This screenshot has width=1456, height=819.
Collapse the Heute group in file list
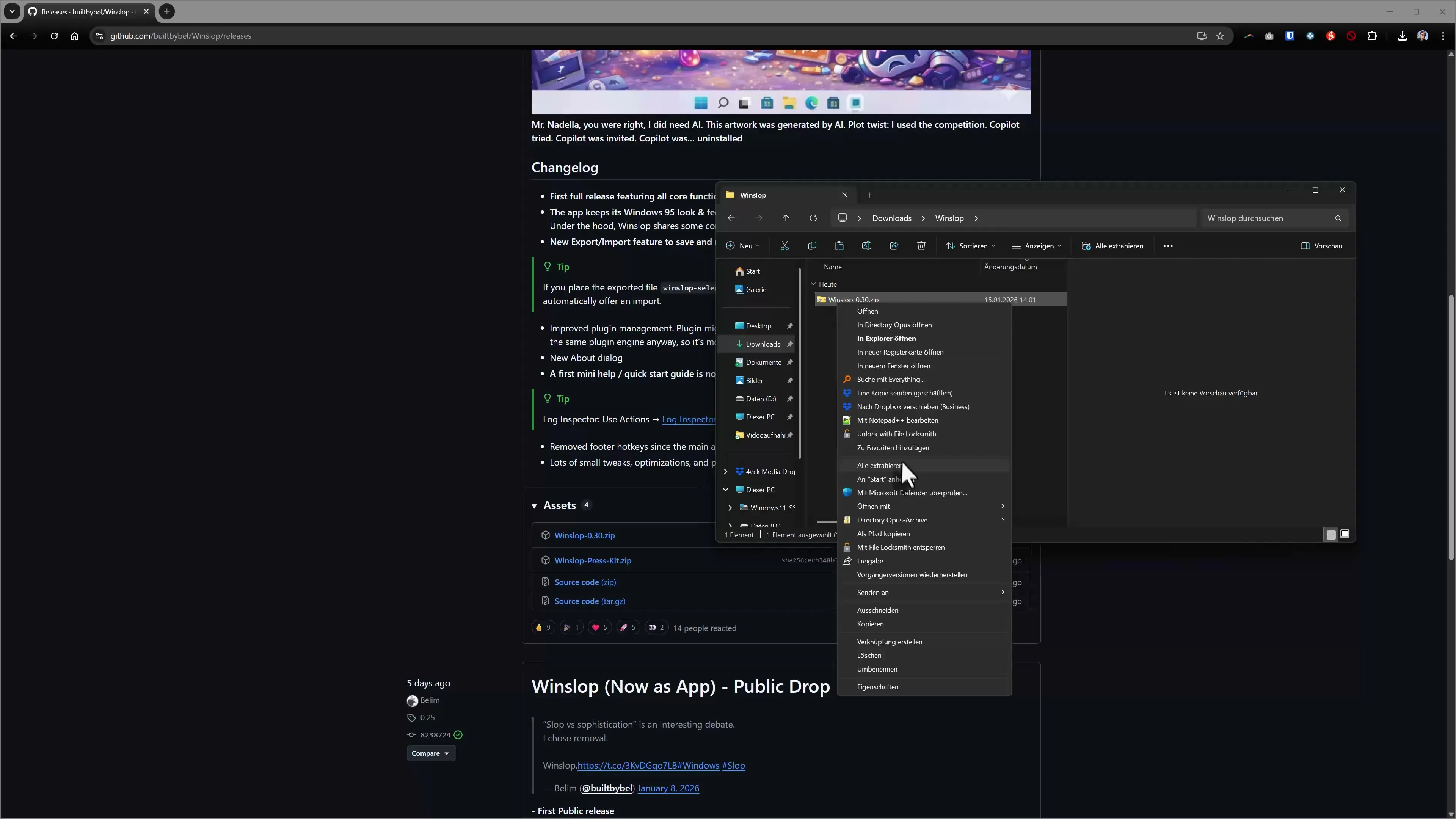pos(813,284)
